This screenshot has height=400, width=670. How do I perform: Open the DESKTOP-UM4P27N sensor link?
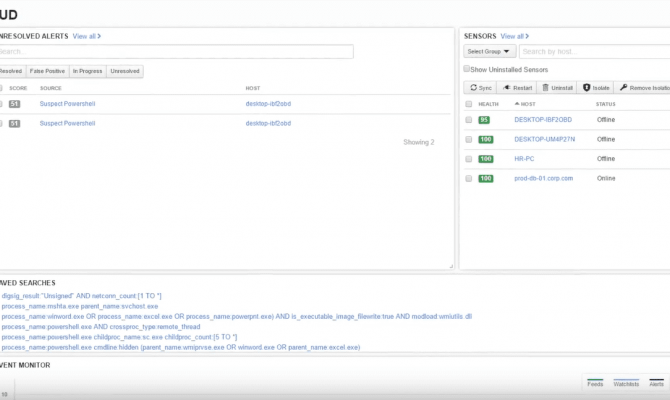(545, 139)
